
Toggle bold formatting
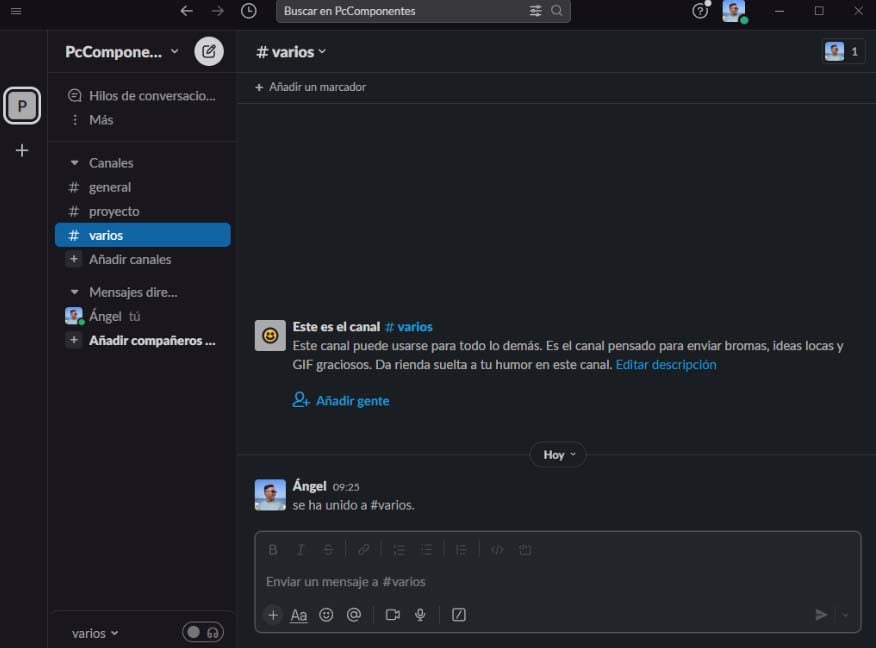click(x=273, y=550)
